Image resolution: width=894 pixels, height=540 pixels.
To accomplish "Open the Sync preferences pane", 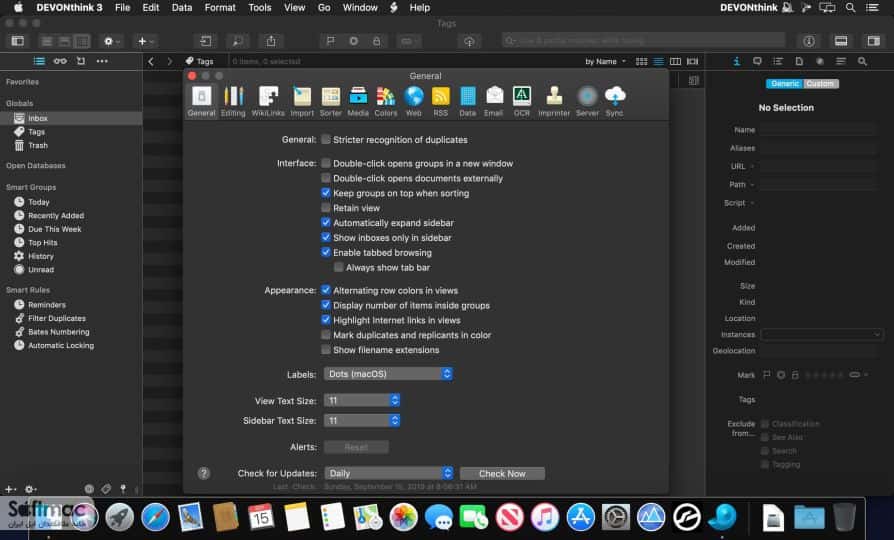I will point(615,101).
